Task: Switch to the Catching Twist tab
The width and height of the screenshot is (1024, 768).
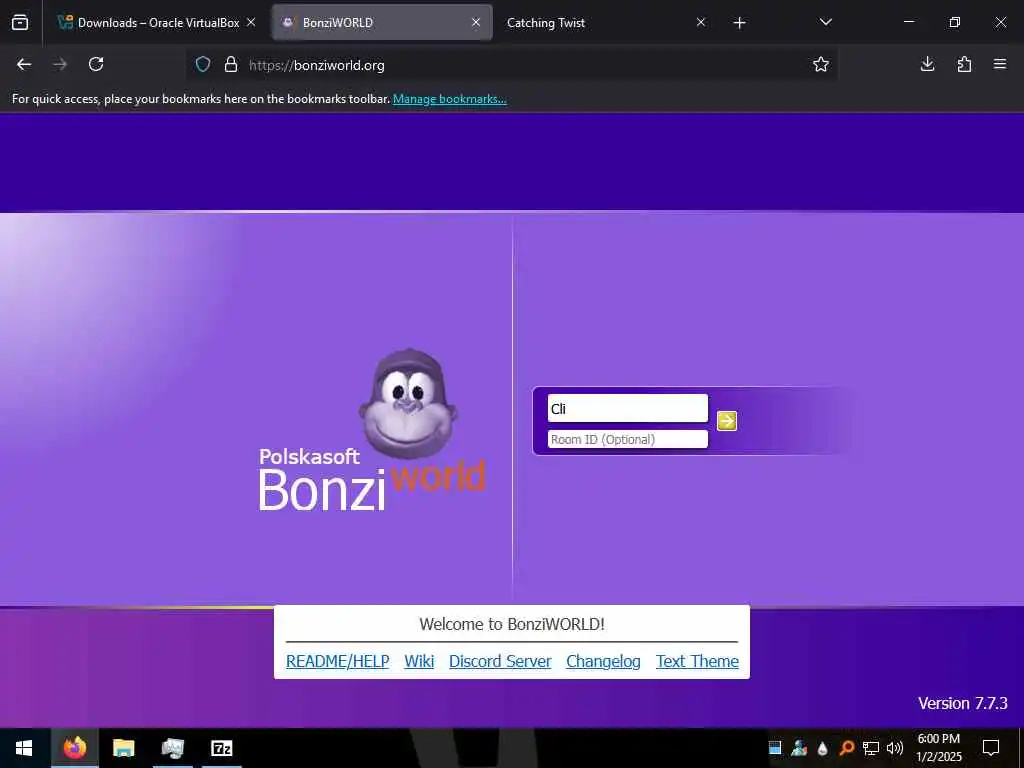Action: click(604, 22)
